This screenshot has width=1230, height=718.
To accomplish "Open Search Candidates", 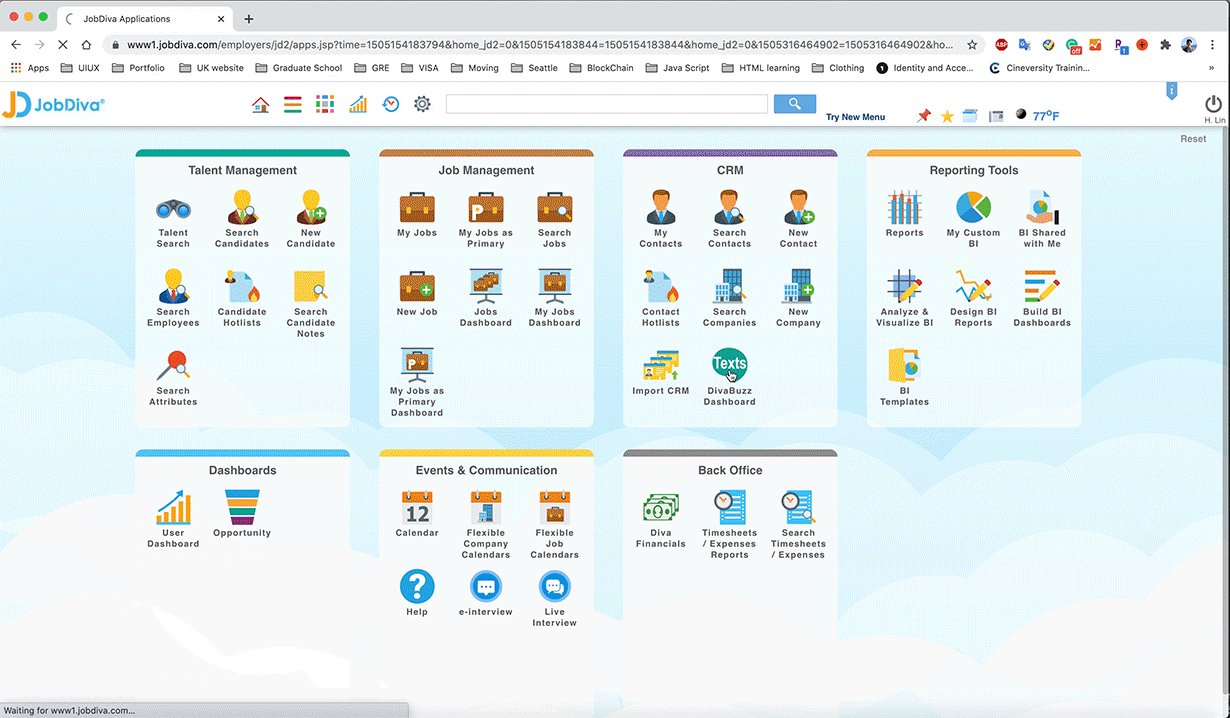I will [x=242, y=207].
